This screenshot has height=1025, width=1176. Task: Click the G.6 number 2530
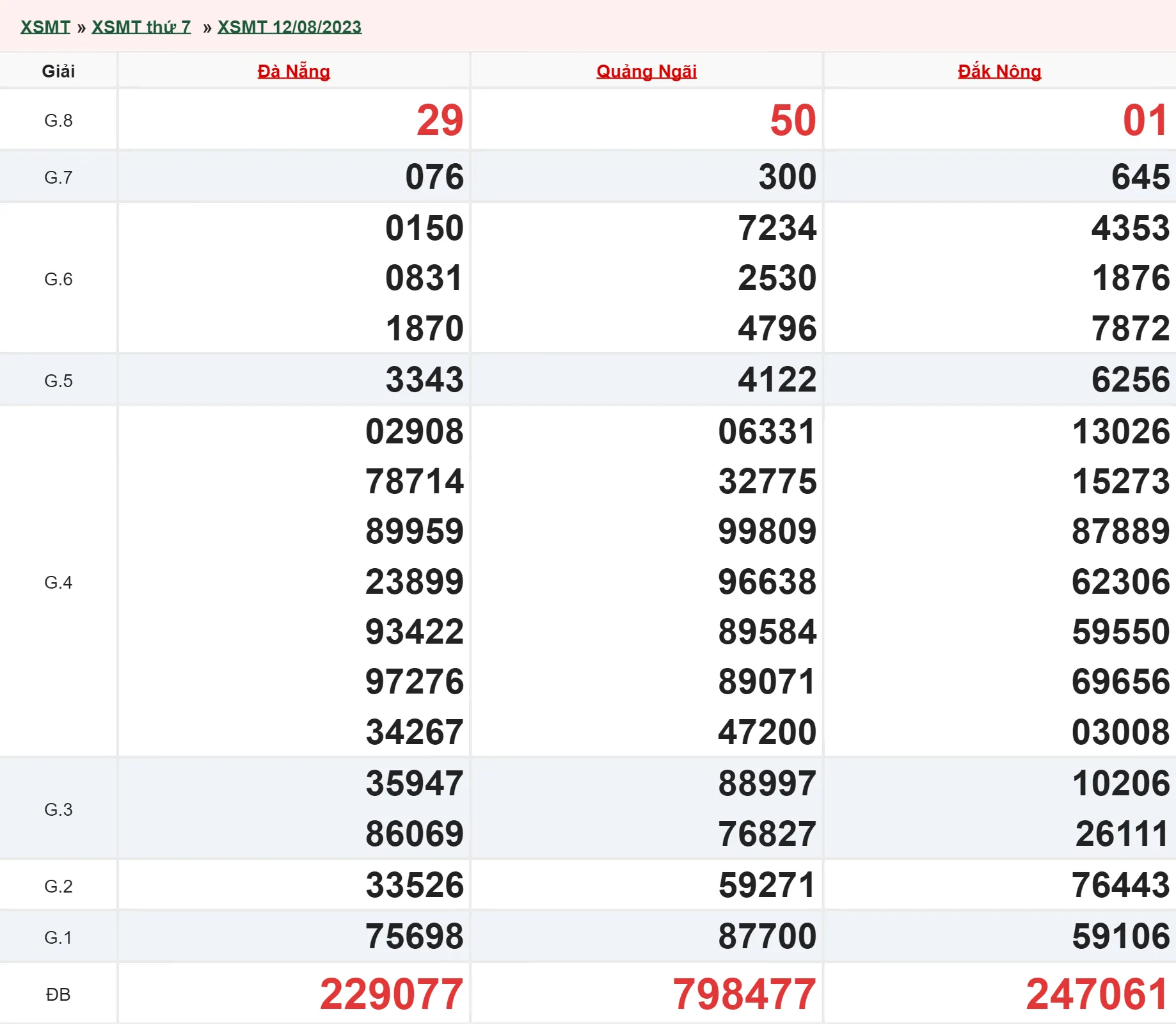(777, 278)
